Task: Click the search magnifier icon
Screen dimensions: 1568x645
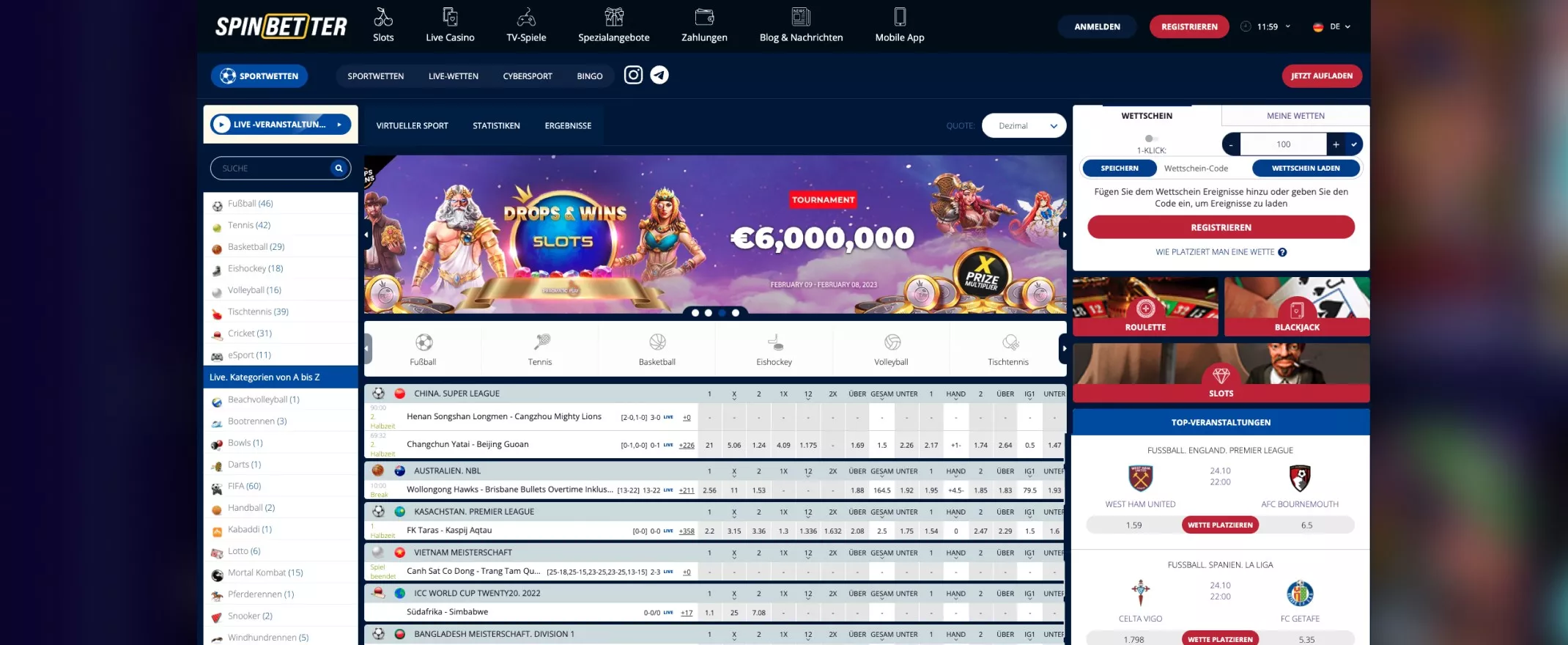Action: (x=339, y=168)
